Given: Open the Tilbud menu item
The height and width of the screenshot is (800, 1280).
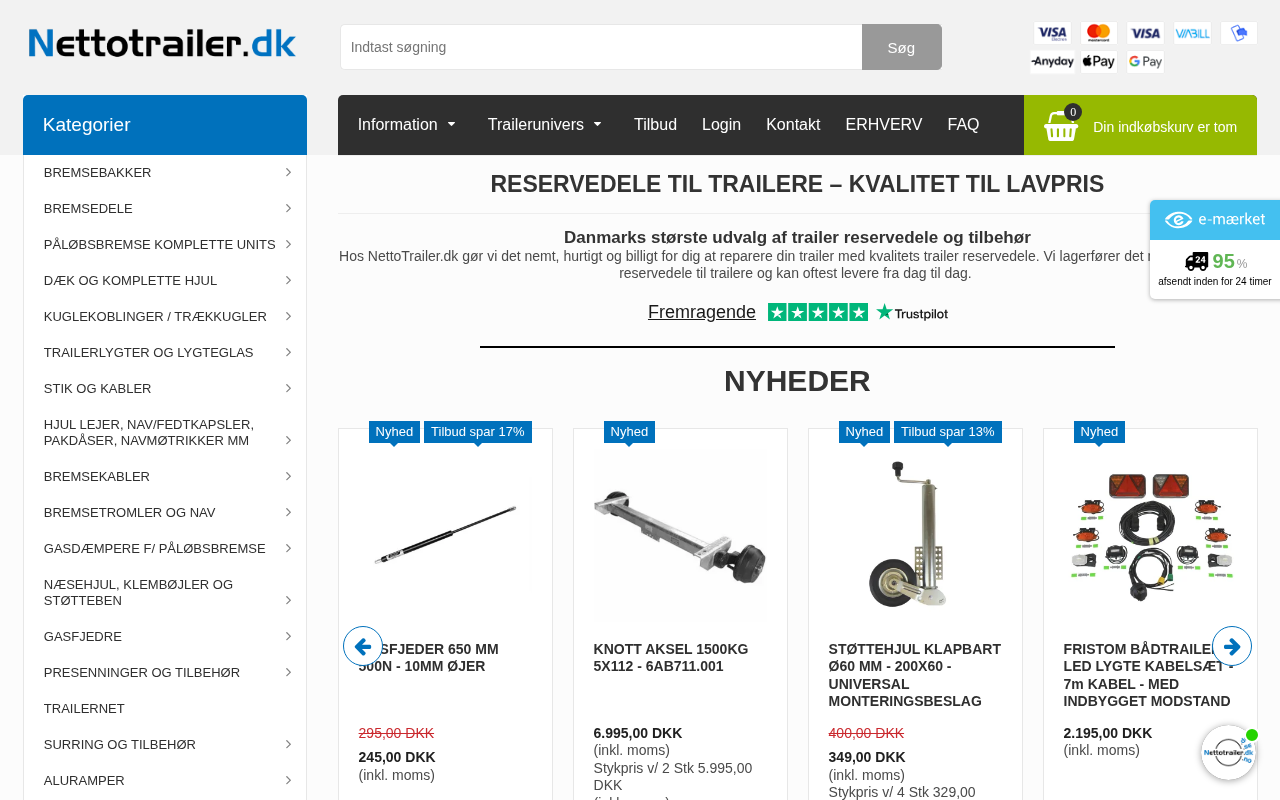Looking at the screenshot, I should (655, 125).
